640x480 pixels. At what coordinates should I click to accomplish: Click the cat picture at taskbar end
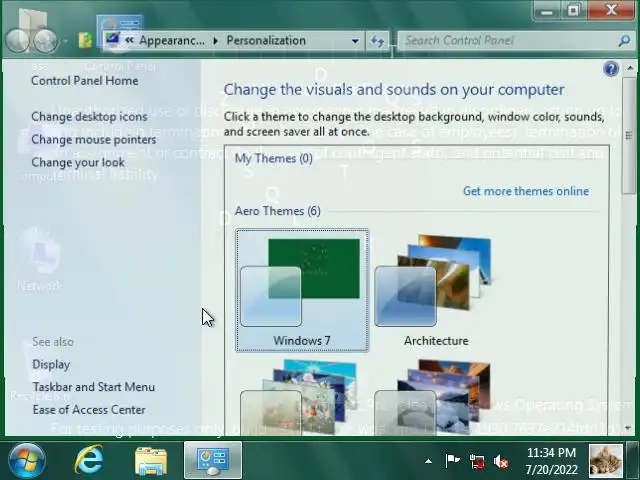coord(607,460)
